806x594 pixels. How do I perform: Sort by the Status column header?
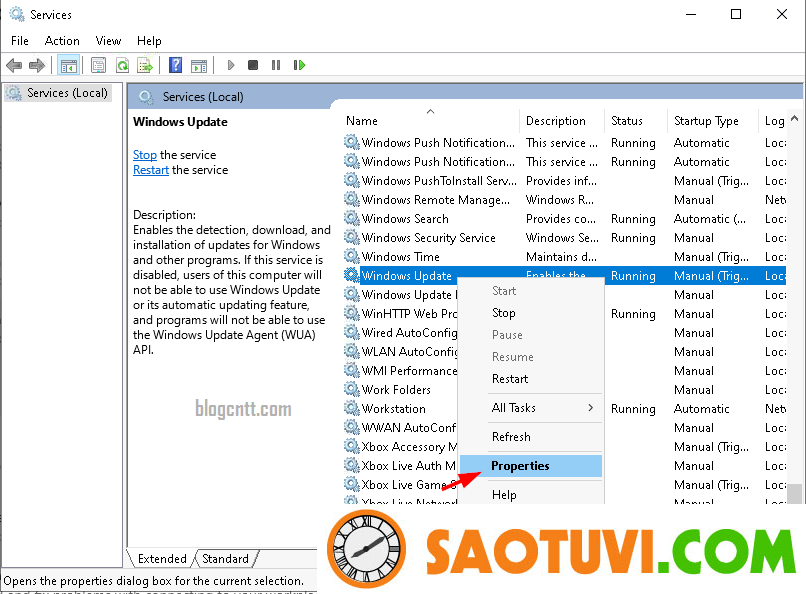point(636,121)
